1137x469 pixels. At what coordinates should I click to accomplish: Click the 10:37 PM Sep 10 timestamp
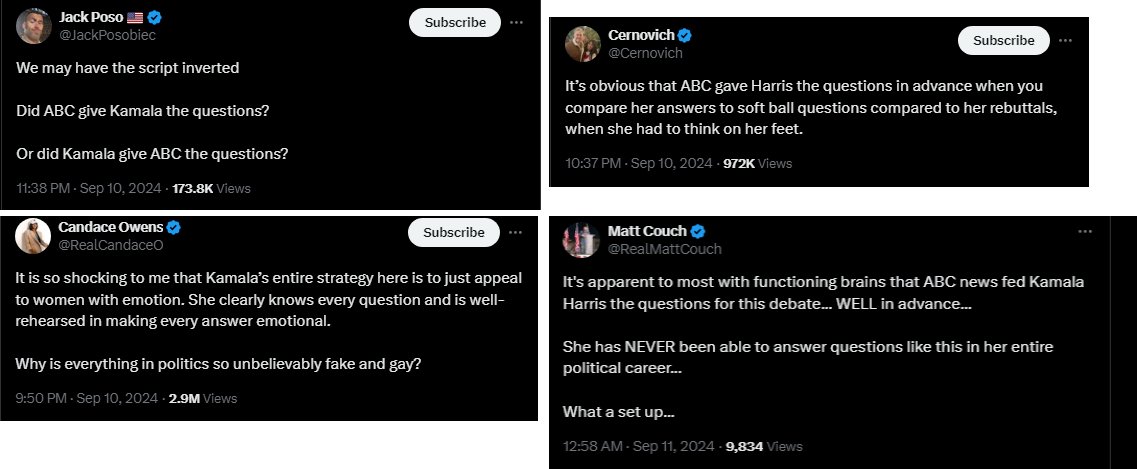click(640, 162)
